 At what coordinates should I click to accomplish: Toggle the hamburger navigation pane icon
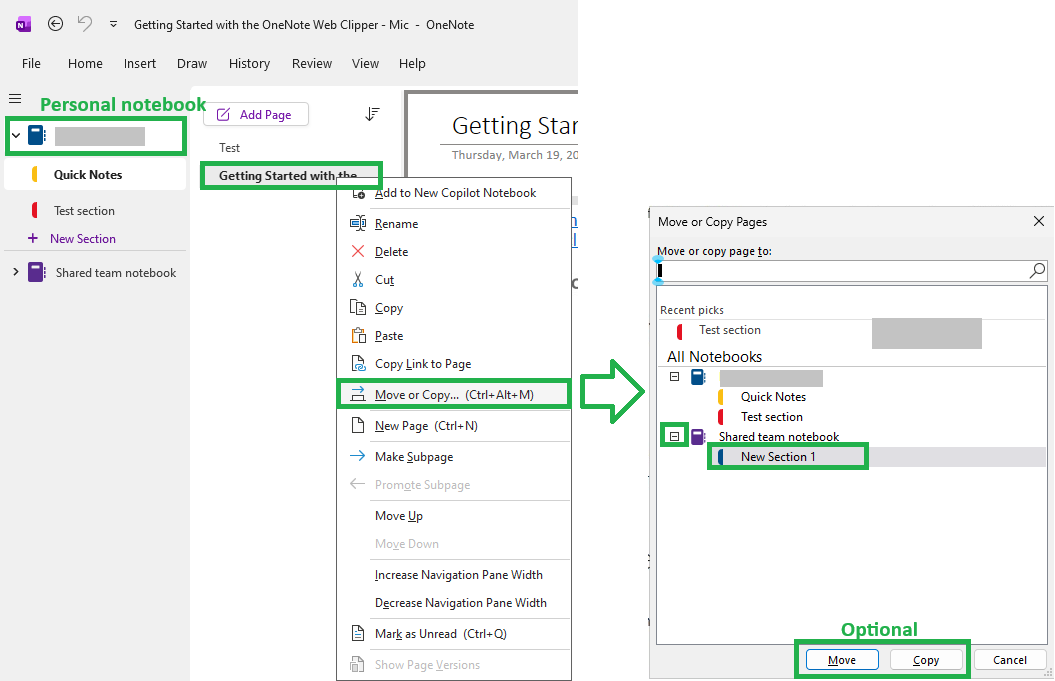(15, 99)
